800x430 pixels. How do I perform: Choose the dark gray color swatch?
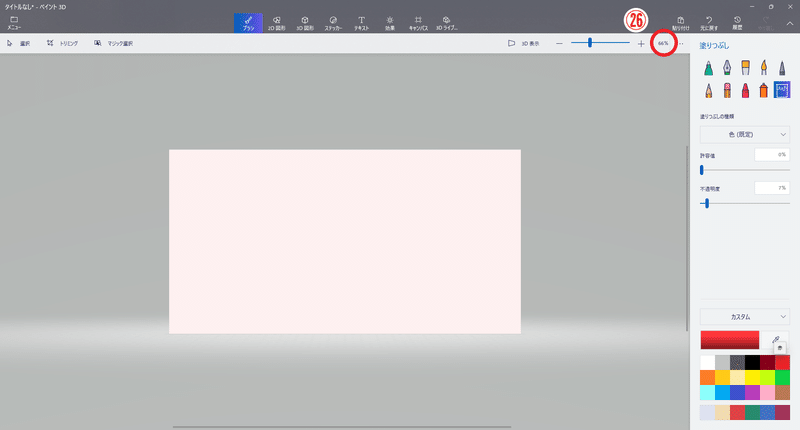click(737, 363)
